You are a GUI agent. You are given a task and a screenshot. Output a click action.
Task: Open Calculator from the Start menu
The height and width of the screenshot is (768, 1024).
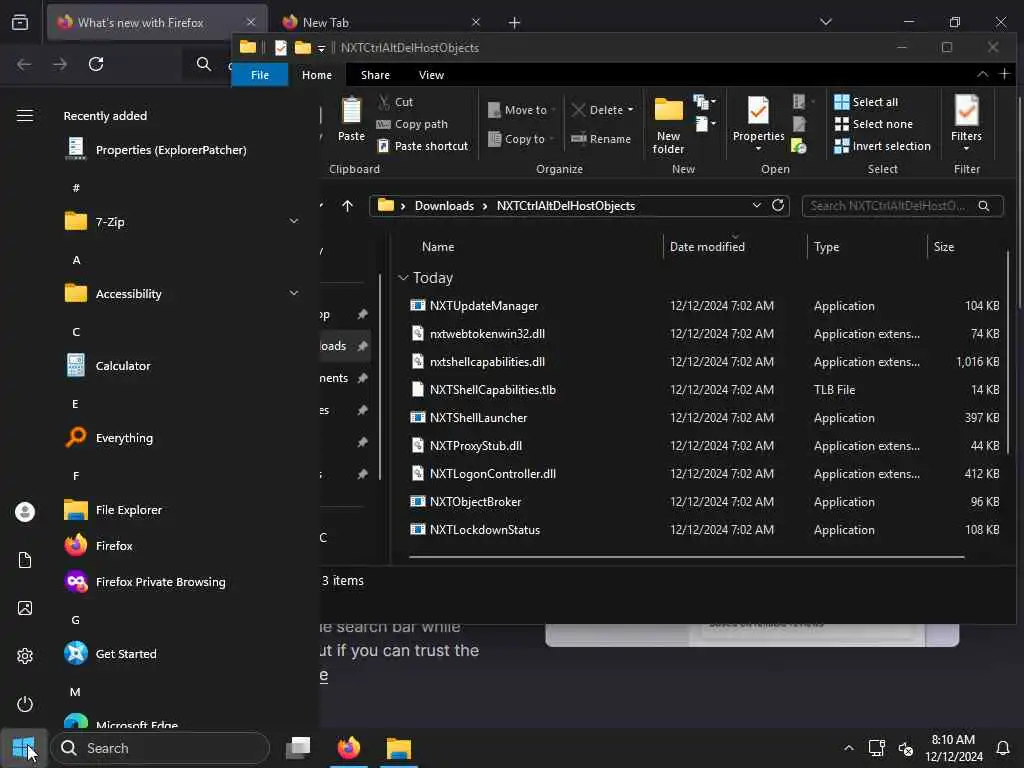click(123, 366)
